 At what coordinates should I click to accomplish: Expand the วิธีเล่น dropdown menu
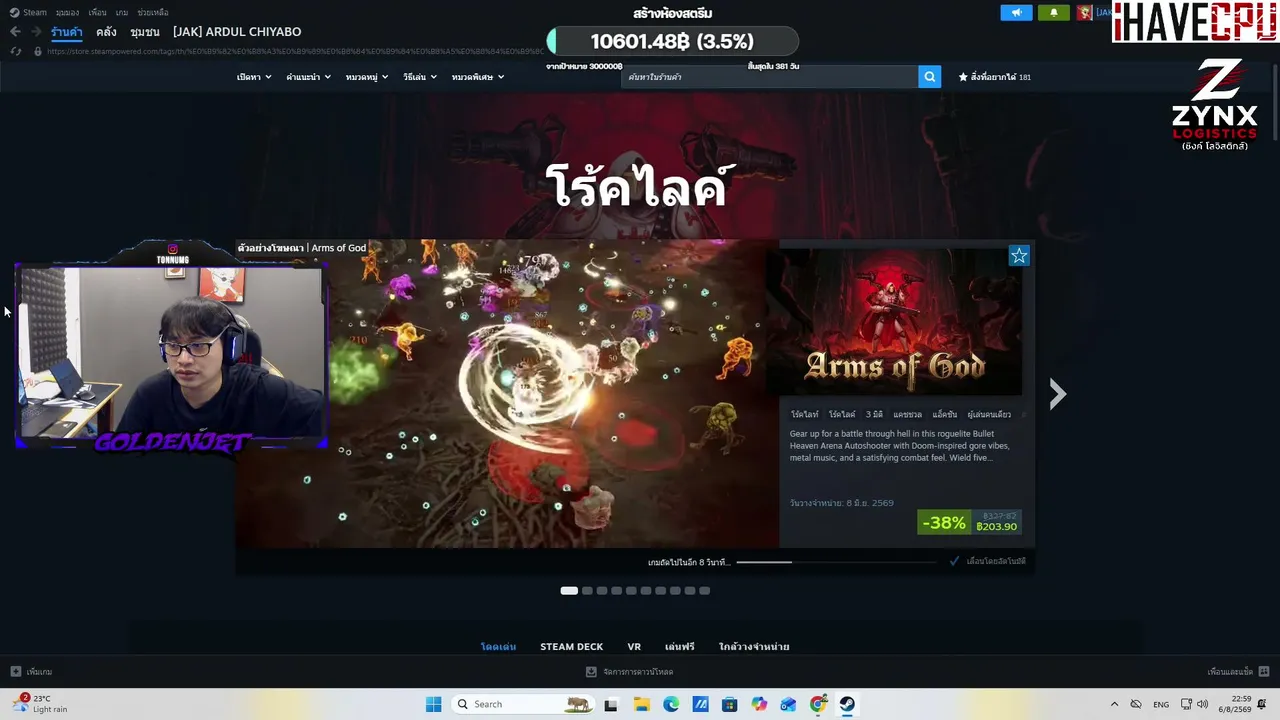pyautogui.click(x=420, y=77)
